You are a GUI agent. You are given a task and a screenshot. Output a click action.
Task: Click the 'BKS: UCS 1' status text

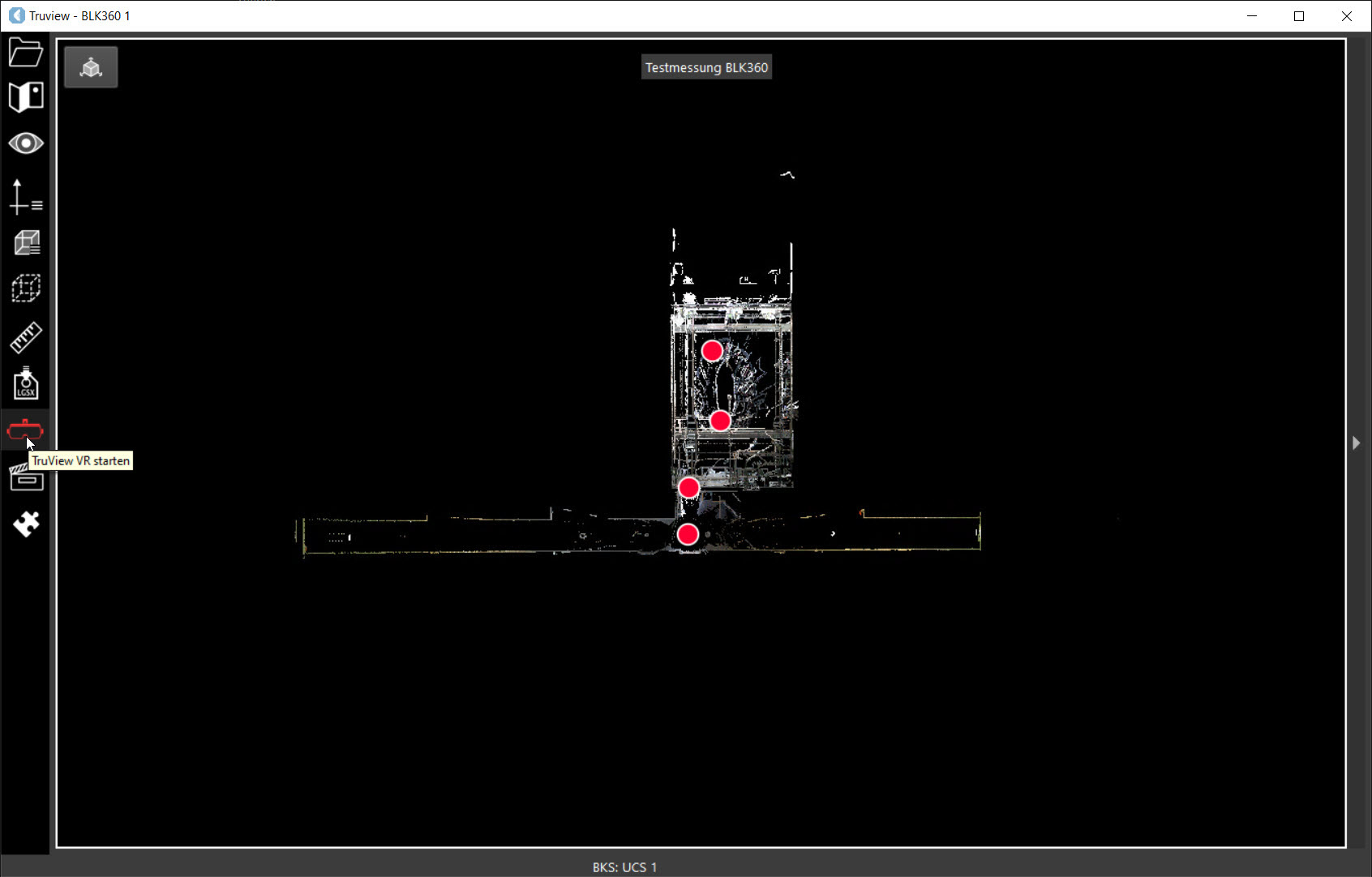(x=624, y=867)
